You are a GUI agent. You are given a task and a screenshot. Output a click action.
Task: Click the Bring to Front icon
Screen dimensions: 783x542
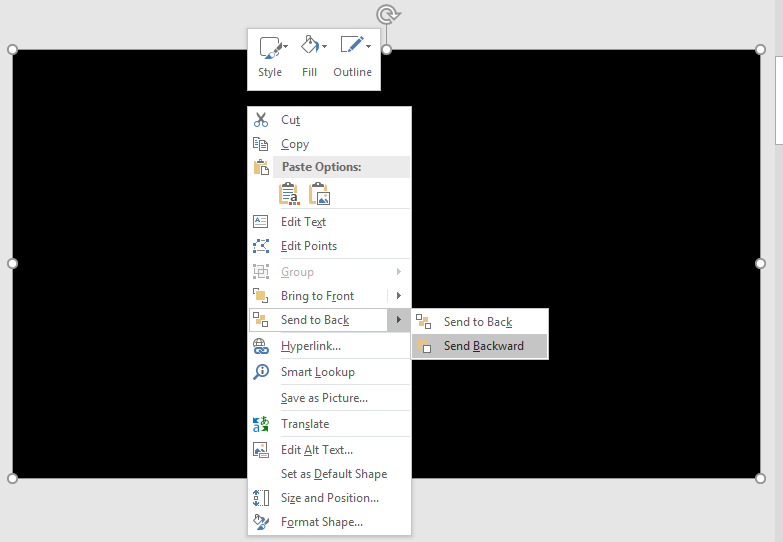261,296
